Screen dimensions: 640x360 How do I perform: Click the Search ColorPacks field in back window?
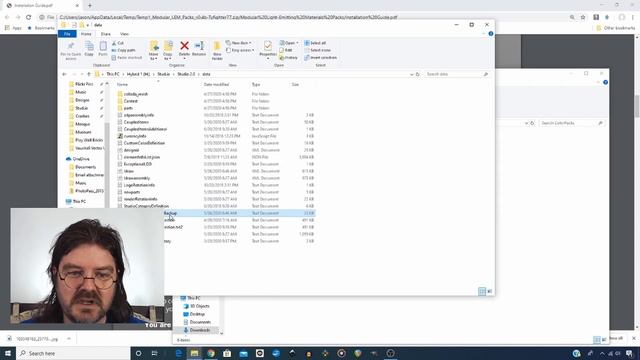pos(571,123)
